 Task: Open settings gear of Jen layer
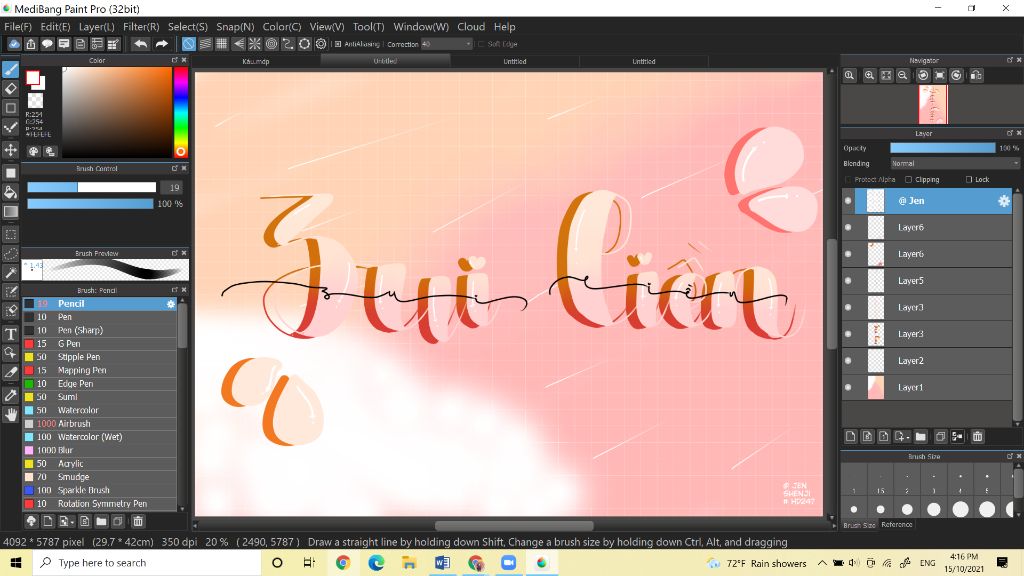click(1004, 201)
